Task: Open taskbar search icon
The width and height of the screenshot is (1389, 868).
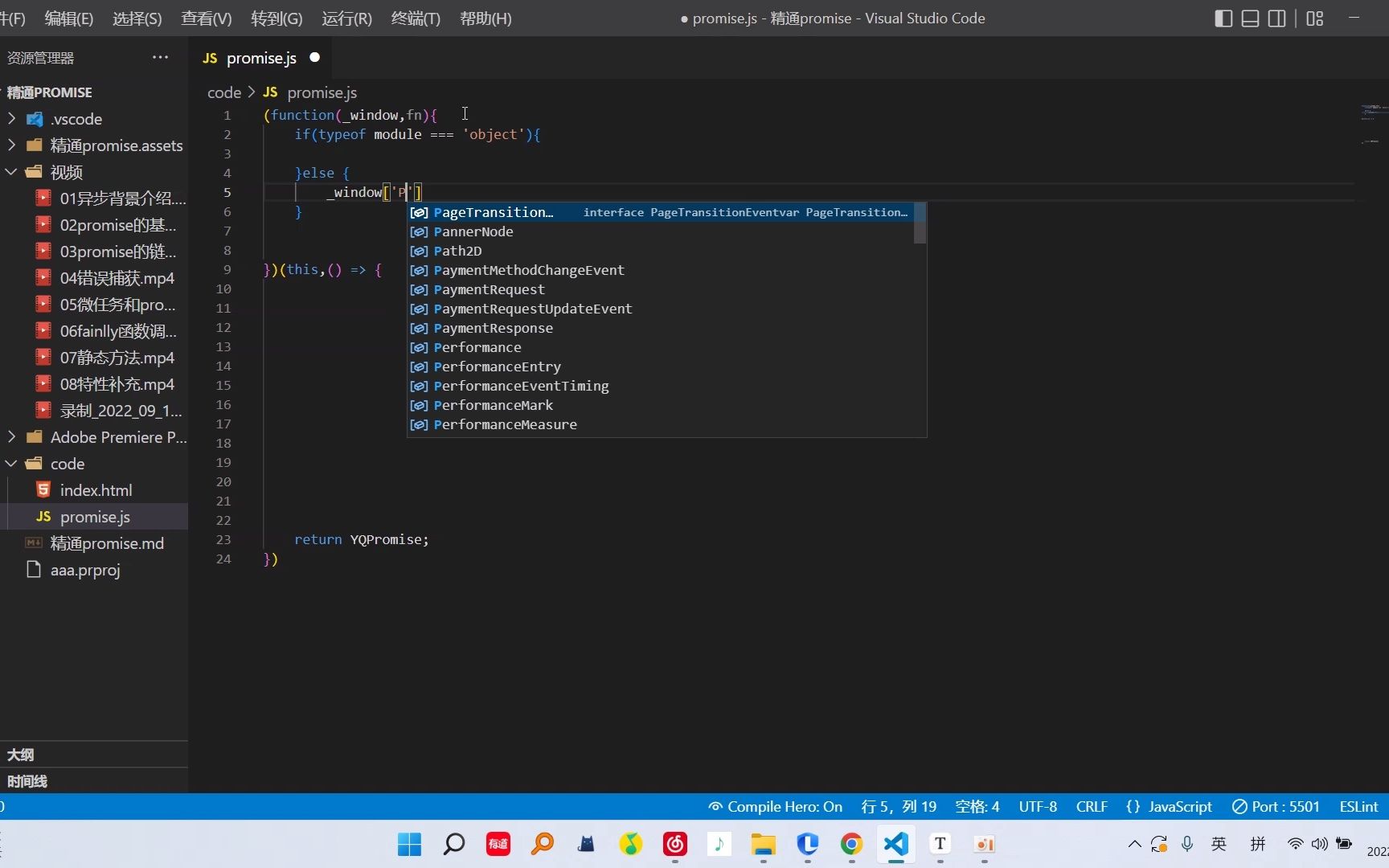Action: (x=454, y=844)
